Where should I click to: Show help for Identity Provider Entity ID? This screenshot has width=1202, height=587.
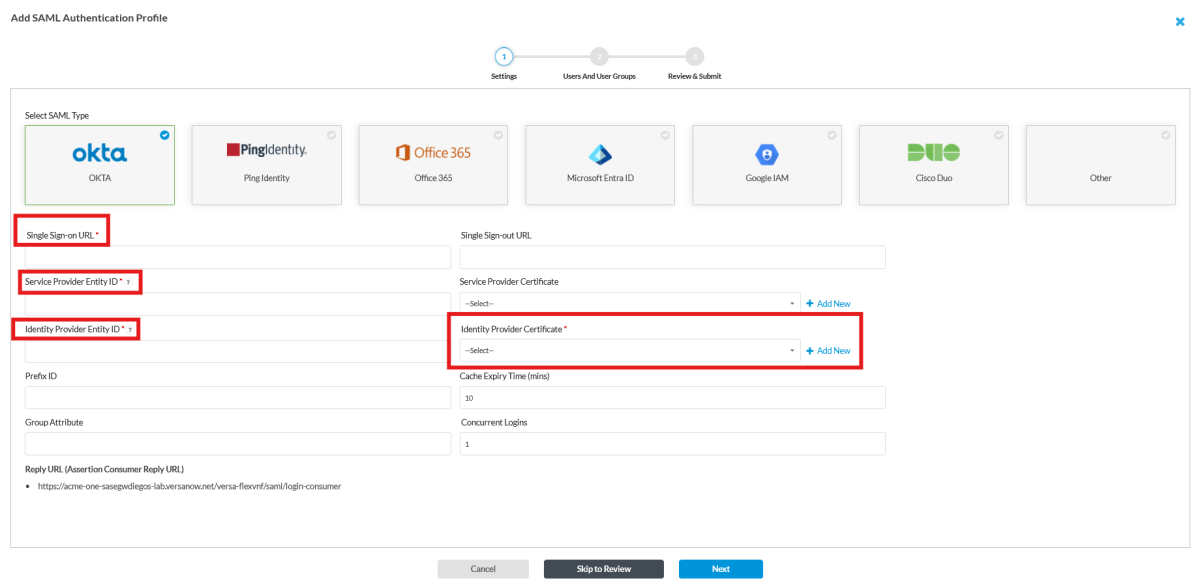pyautogui.click(x=128, y=330)
